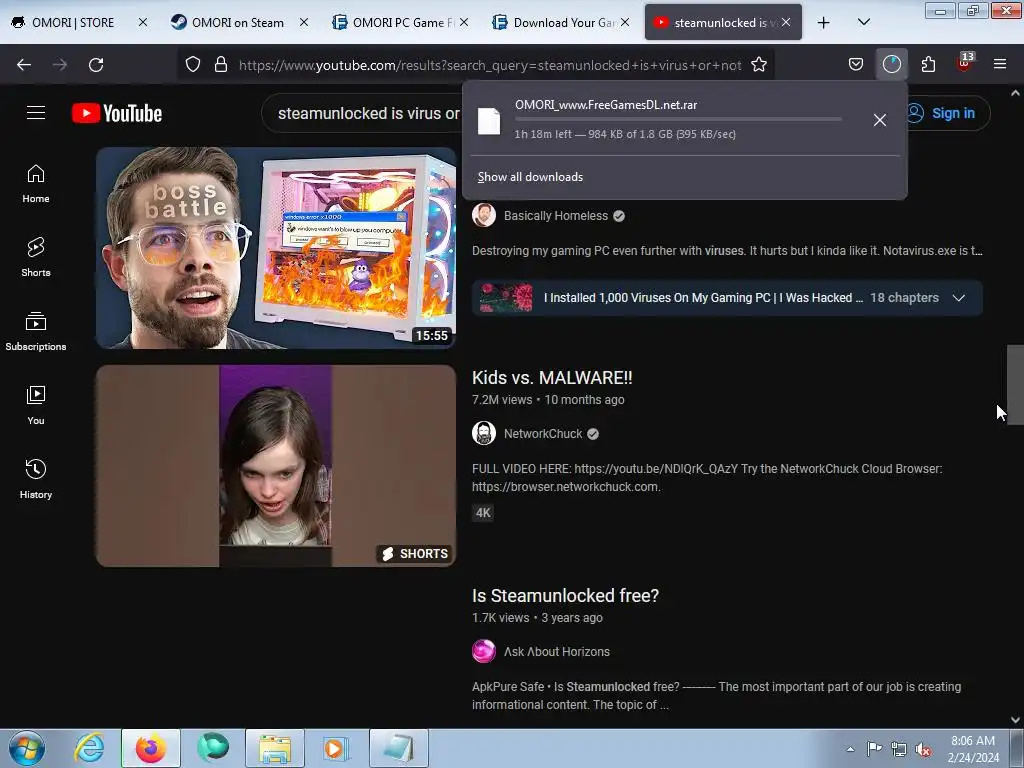The width and height of the screenshot is (1024, 768).
Task: Open the media player taskbar icon
Action: (336, 748)
